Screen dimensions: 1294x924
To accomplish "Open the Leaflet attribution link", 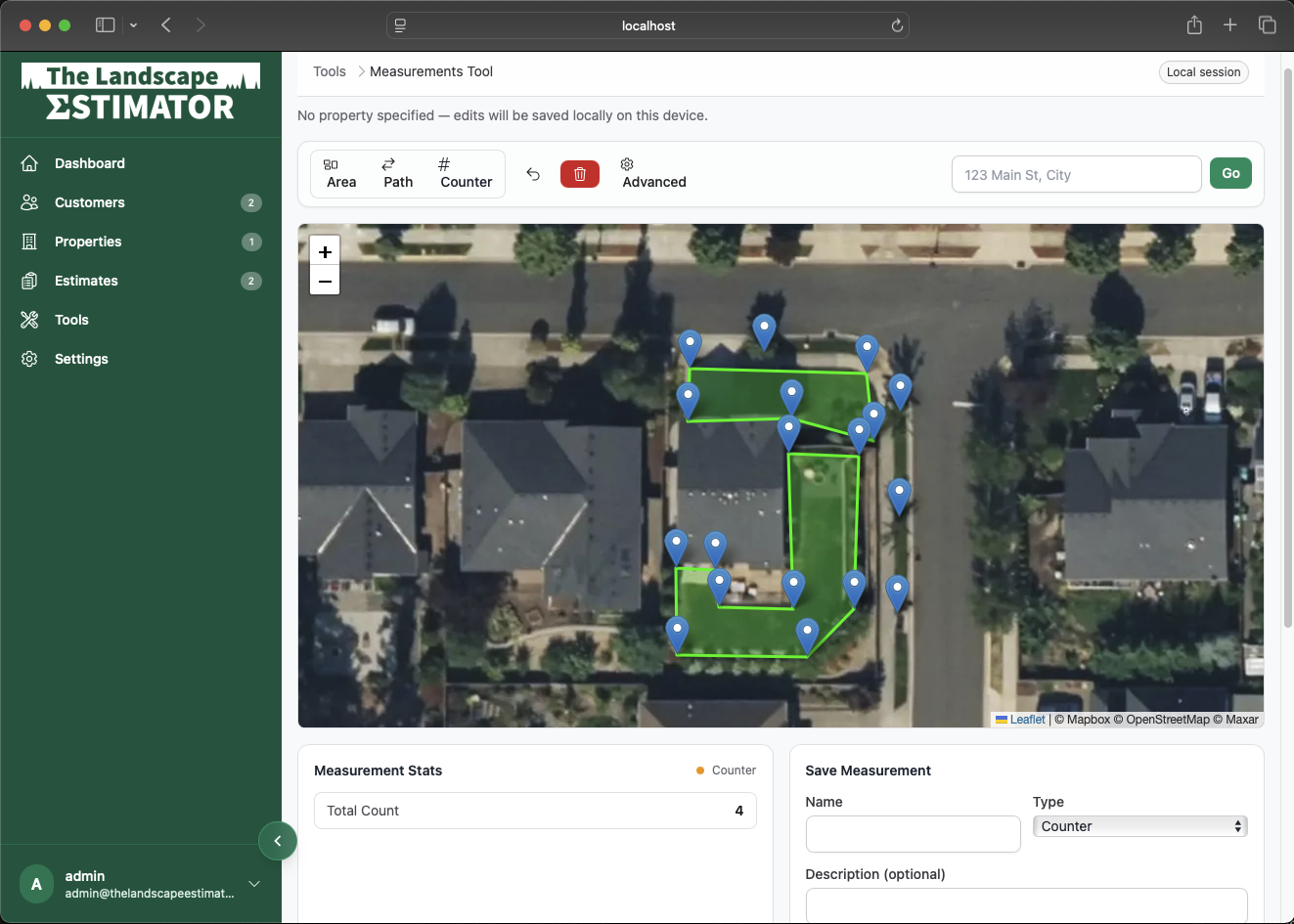I will pos(1027,719).
